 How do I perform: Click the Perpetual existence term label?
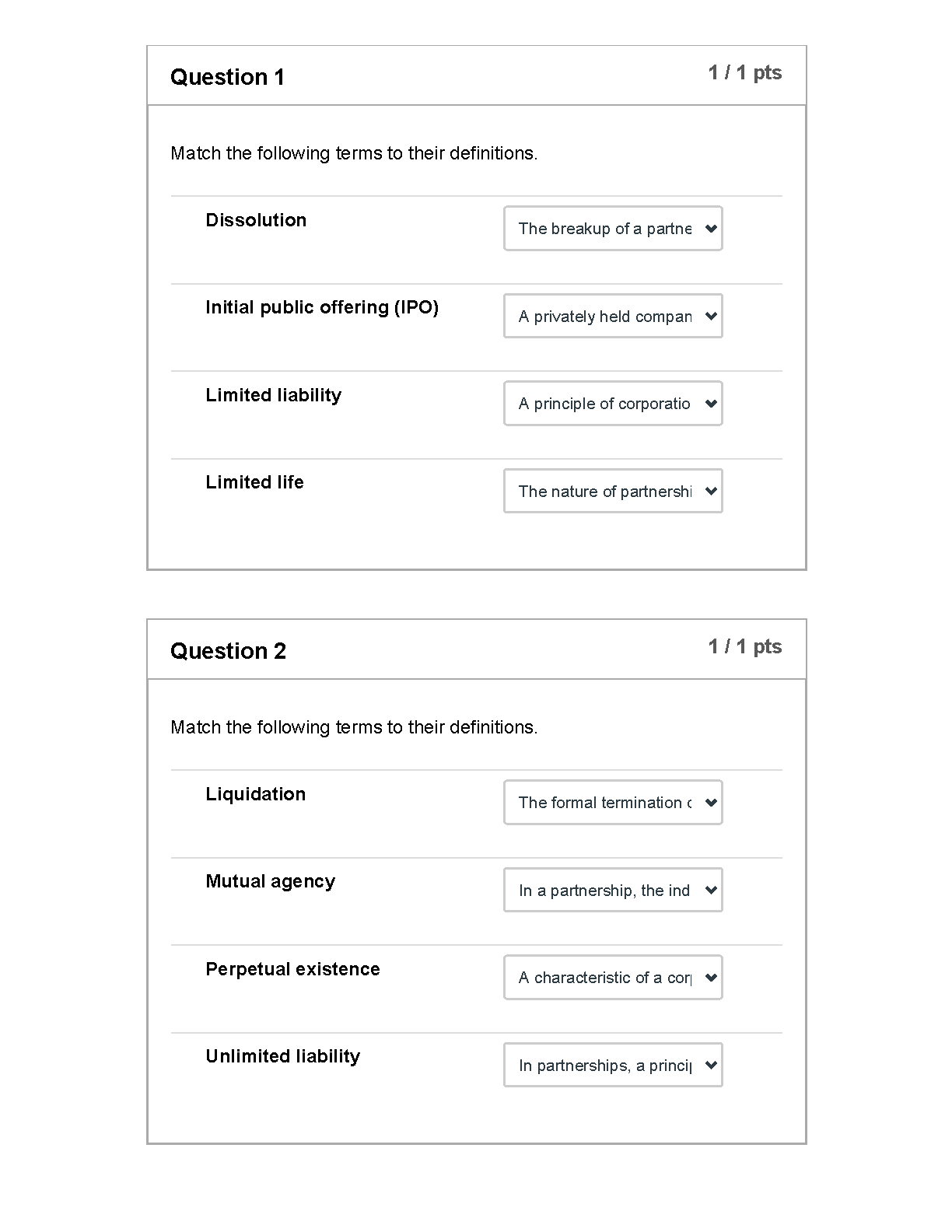[292, 969]
